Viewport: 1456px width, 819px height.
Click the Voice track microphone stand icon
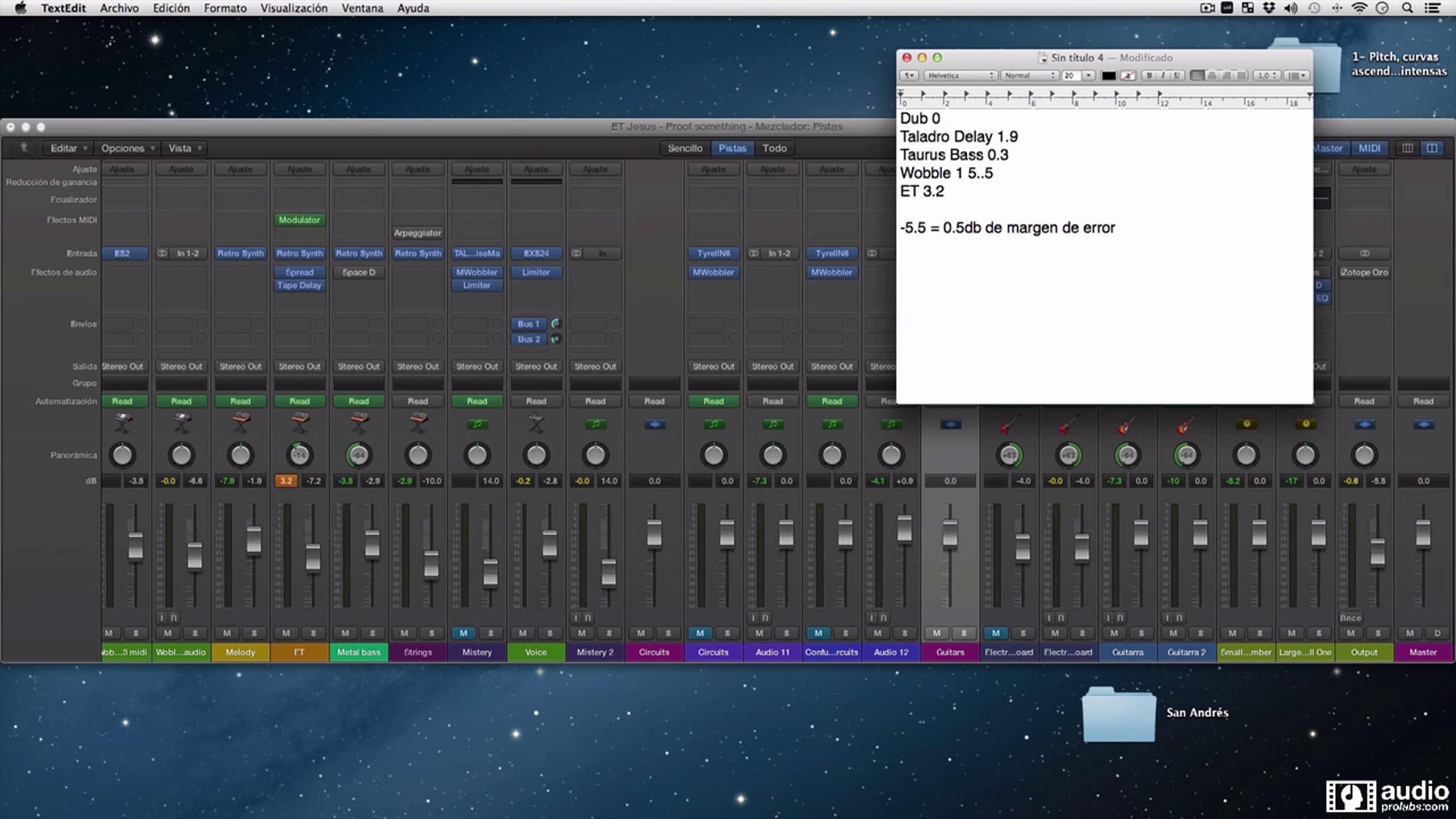536,422
